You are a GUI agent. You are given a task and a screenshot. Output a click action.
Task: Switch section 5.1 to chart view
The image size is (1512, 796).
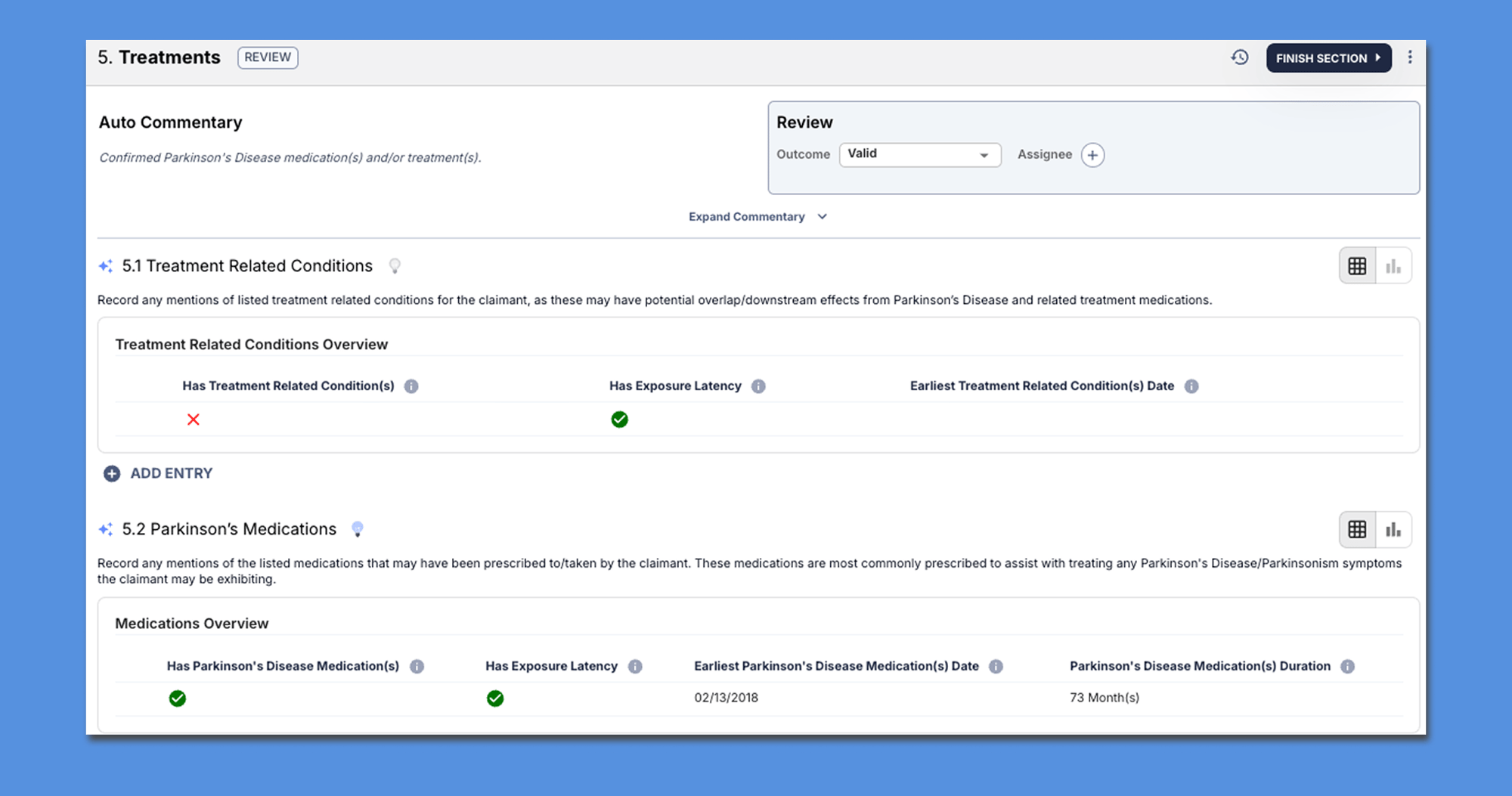1393,266
